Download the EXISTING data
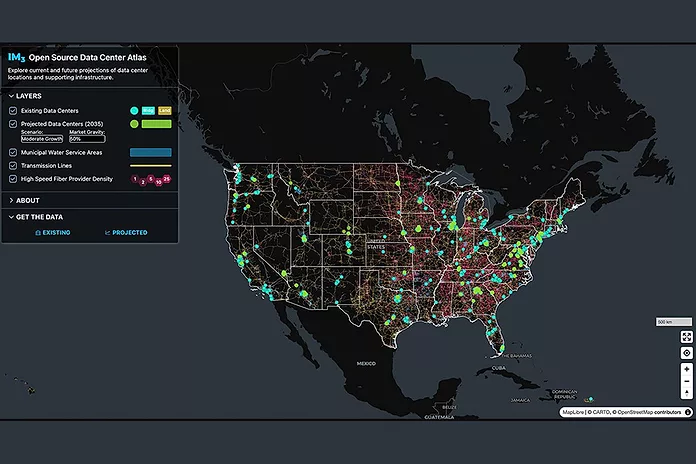The image size is (696, 464). [52, 232]
